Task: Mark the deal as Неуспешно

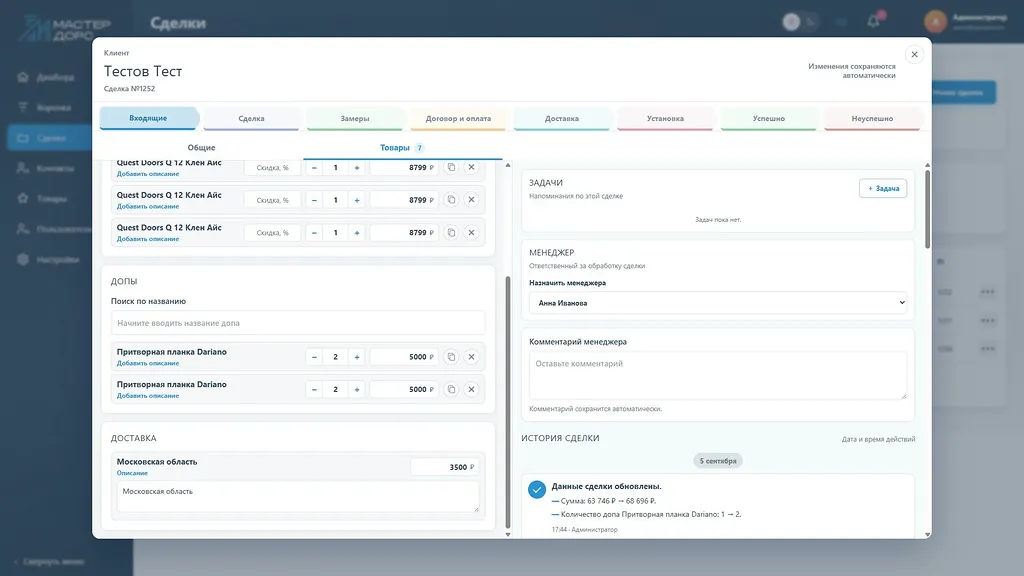Action: (872, 118)
